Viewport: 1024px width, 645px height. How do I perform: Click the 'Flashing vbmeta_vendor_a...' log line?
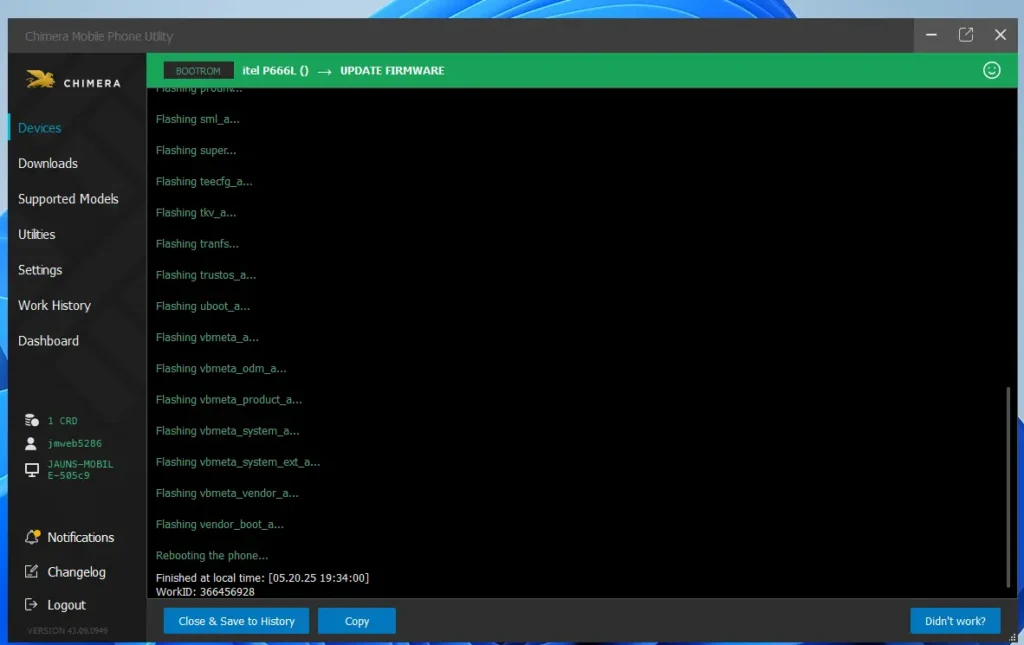click(227, 494)
